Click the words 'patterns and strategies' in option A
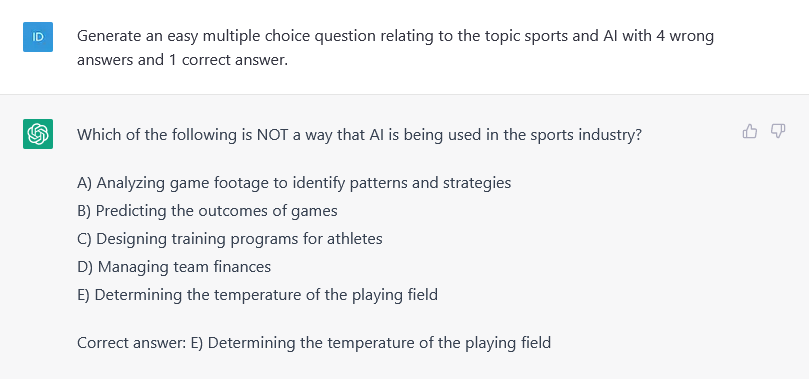The height and width of the screenshot is (379, 809). (430, 183)
